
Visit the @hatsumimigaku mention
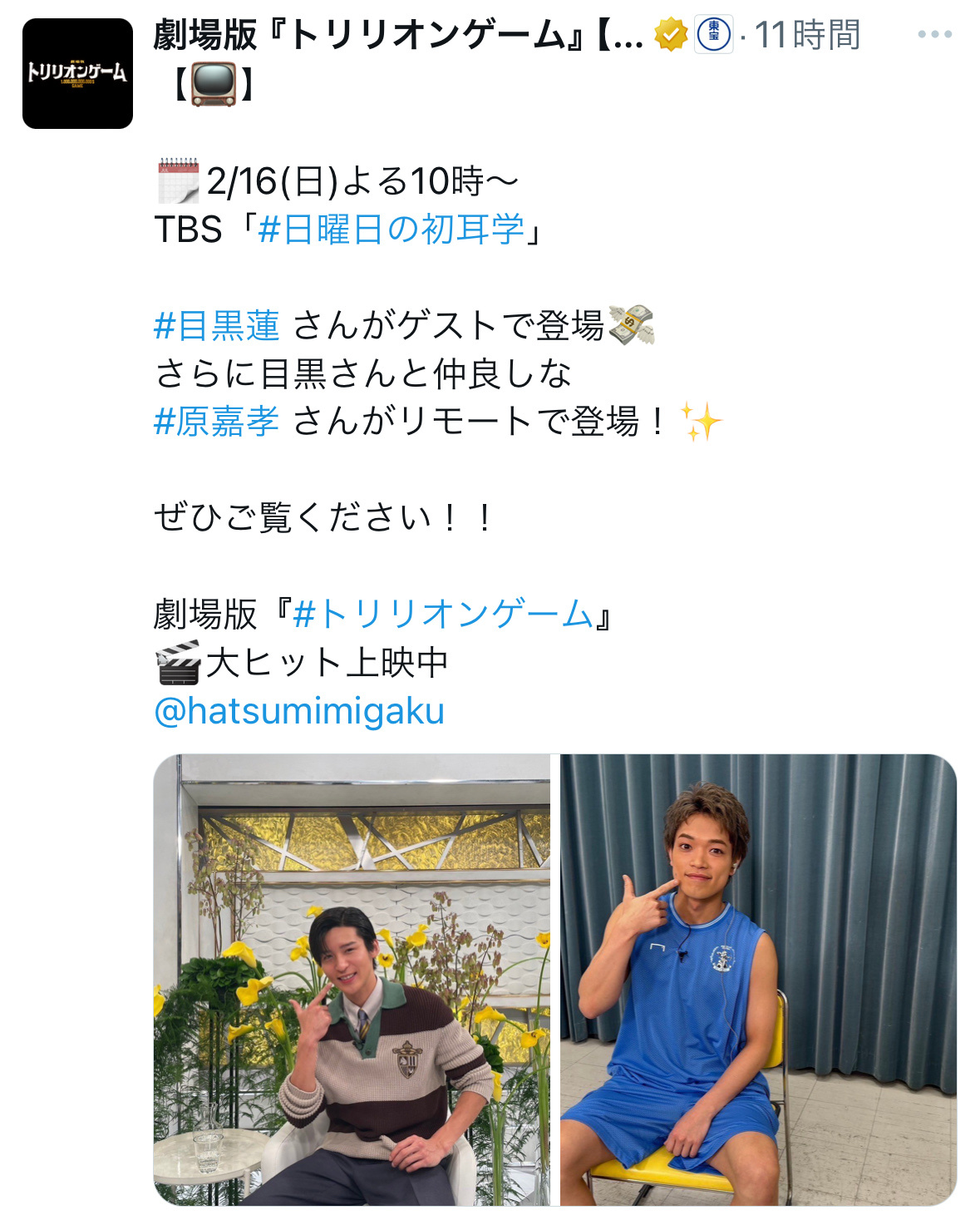[299, 711]
